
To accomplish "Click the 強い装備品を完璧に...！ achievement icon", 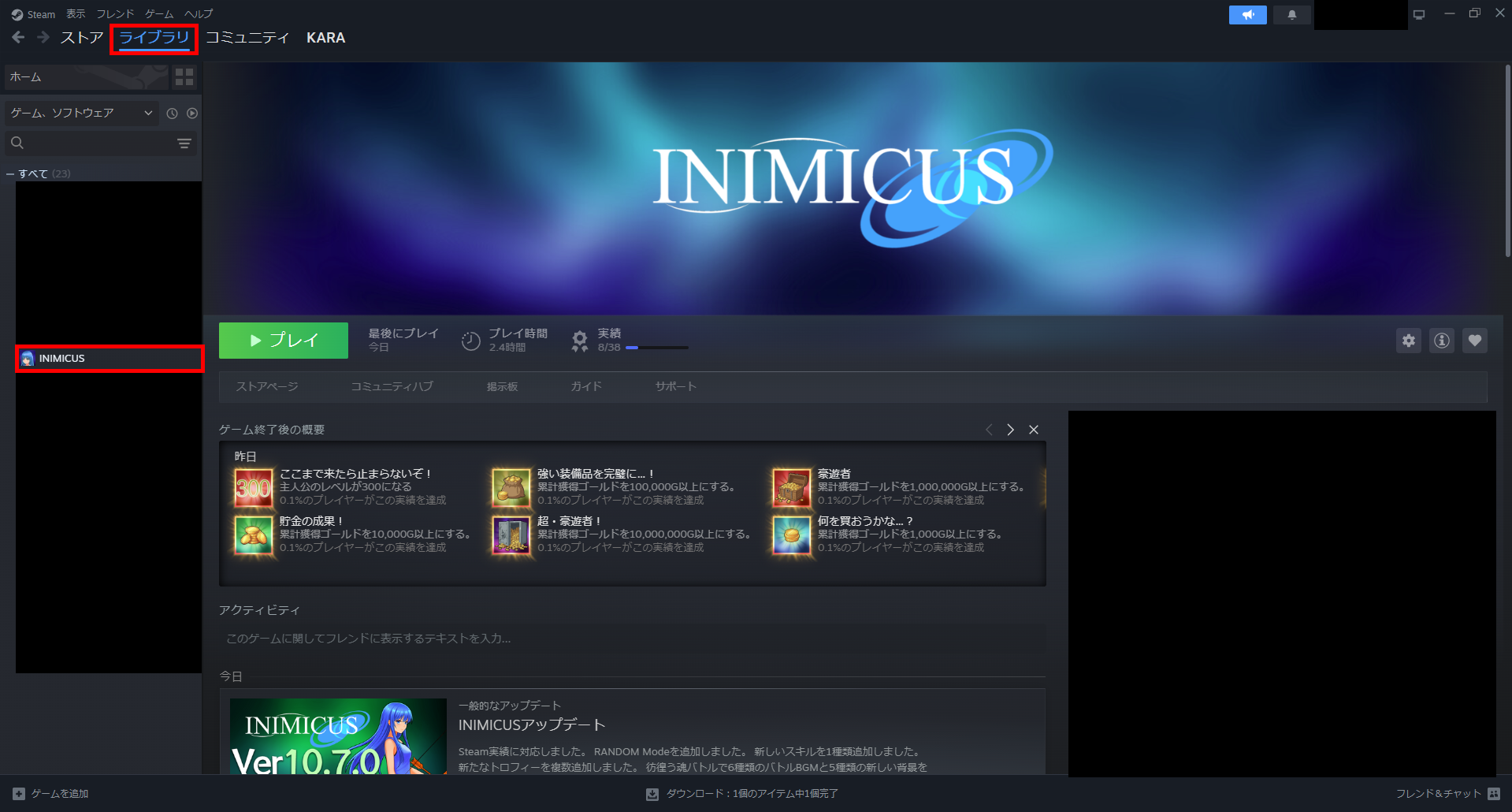I will (511, 488).
